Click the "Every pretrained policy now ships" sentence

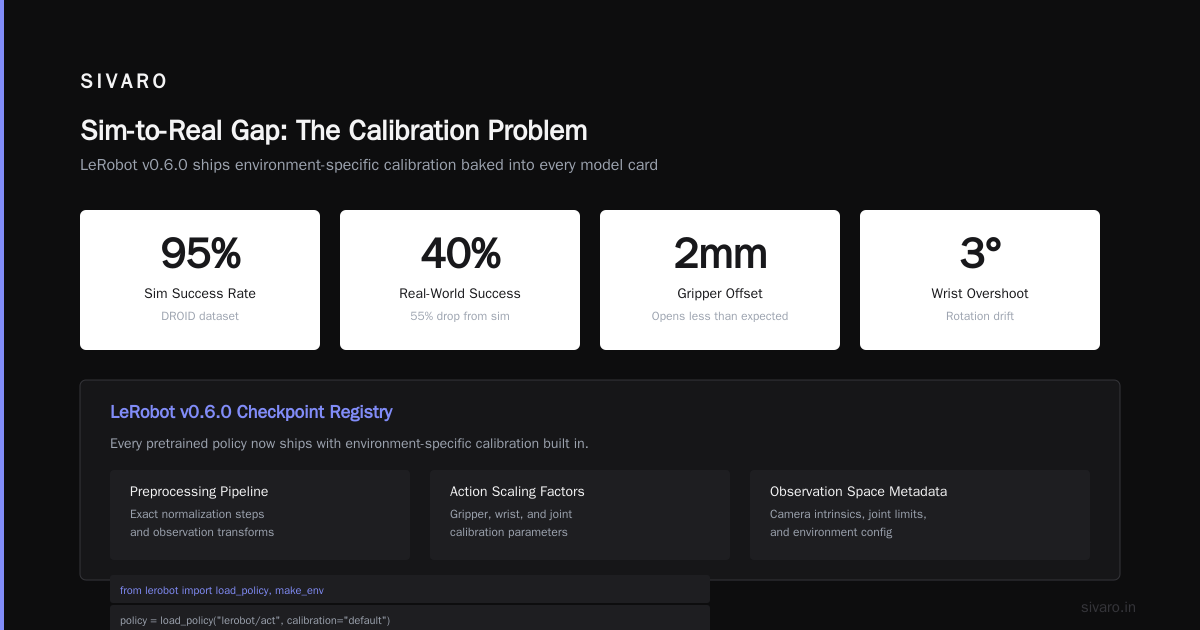[x=349, y=443]
